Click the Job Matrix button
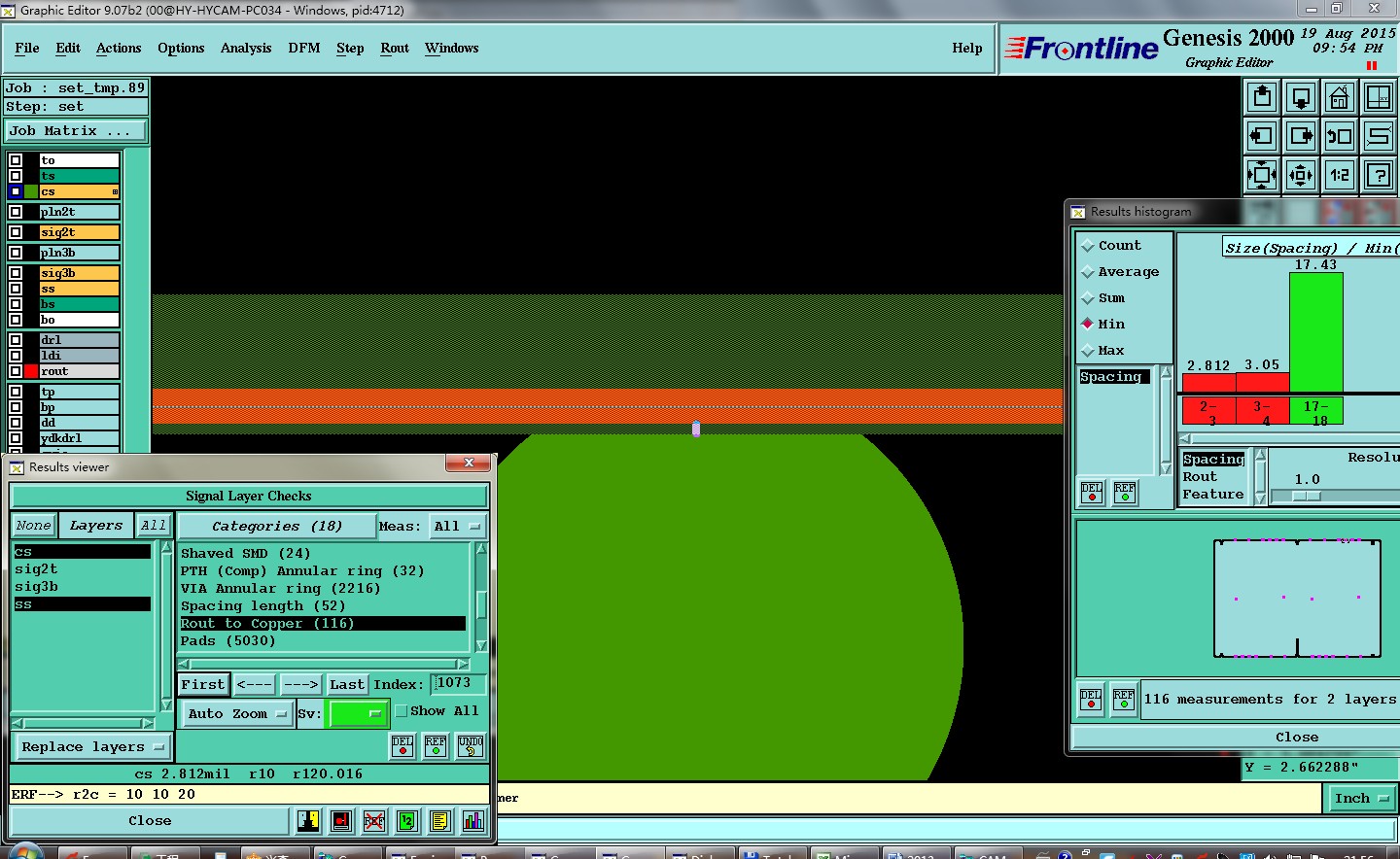The image size is (1400, 859). tap(76, 131)
